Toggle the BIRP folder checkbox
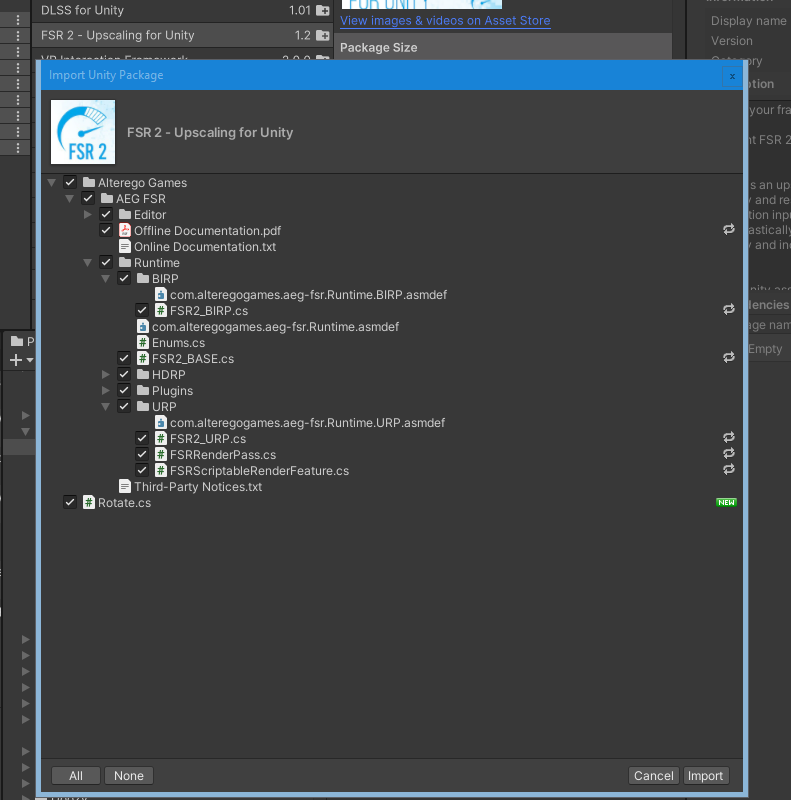791x800 pixels. (x=124, y=278)
